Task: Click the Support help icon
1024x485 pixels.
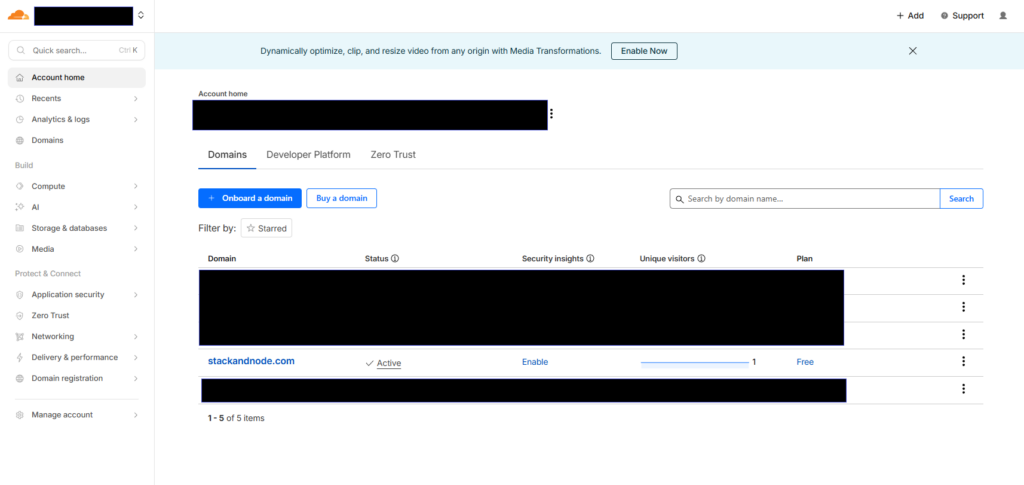Action: coord(944,16)
